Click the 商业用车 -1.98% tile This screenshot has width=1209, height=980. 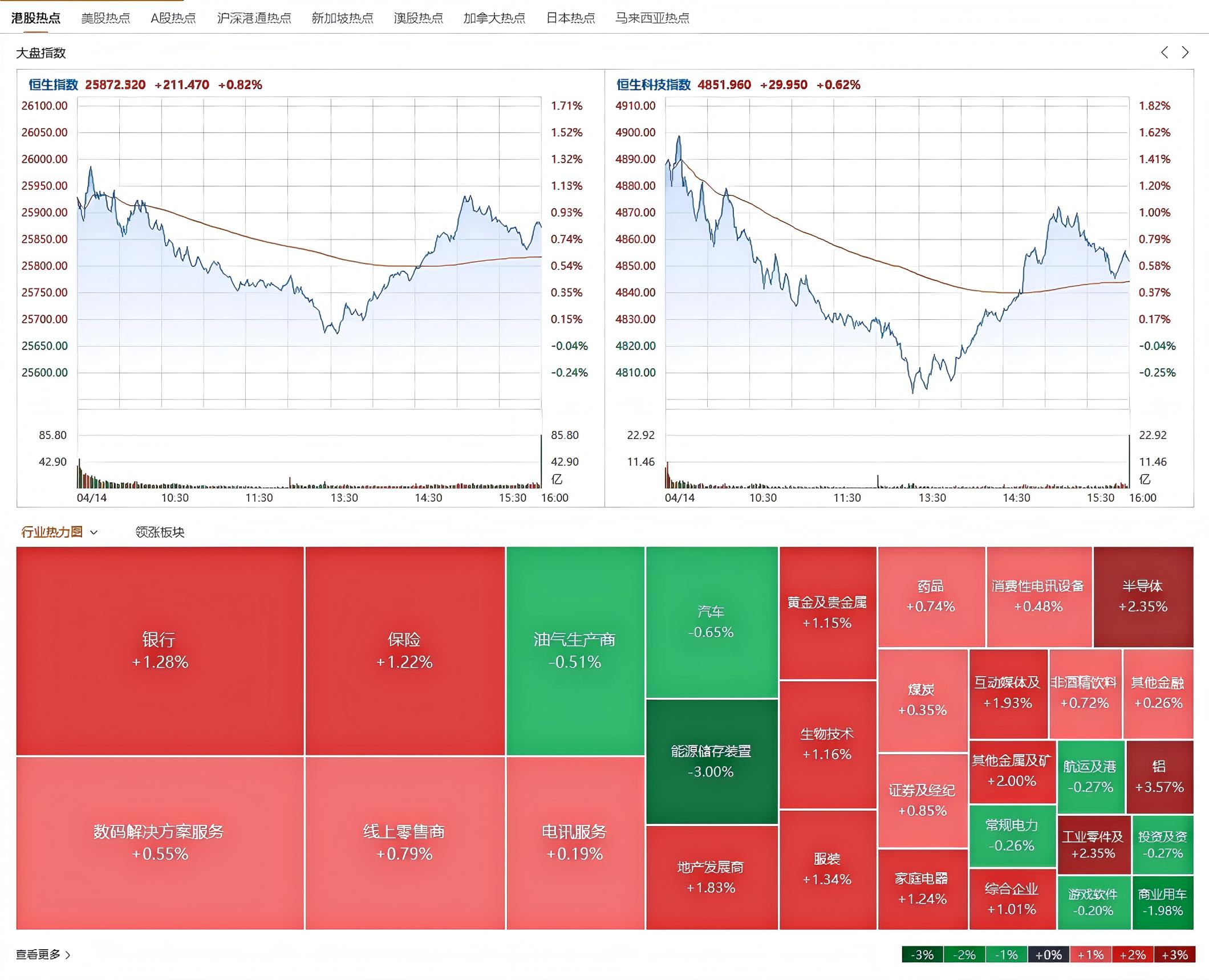pyautogui.click(x=1163, y=902)
